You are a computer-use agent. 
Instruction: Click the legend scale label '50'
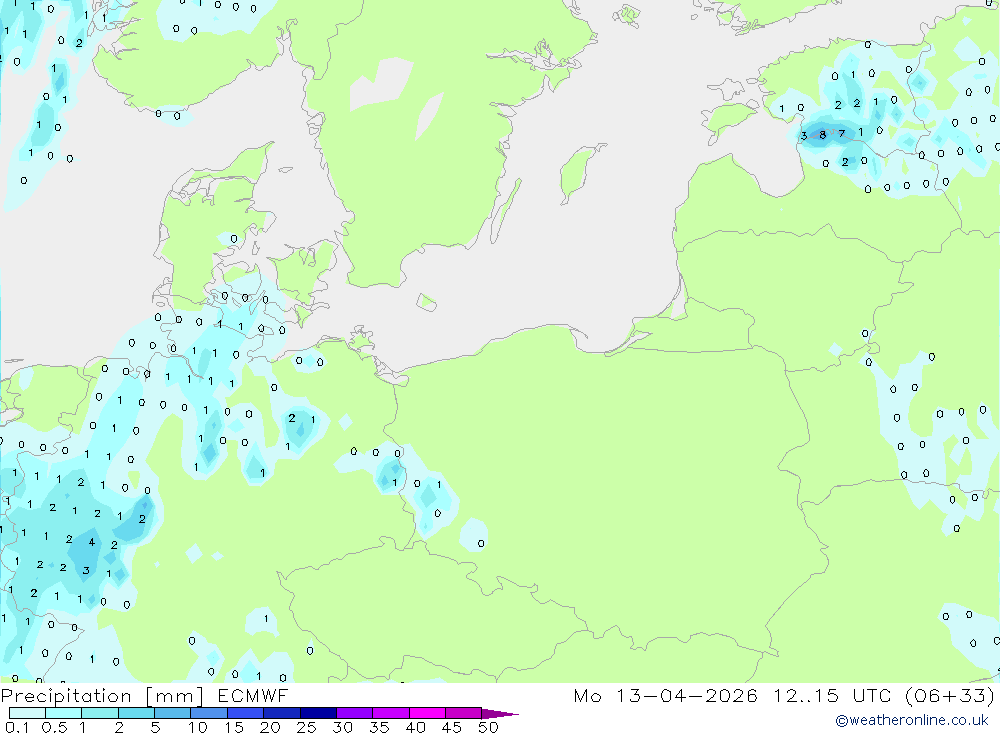point(489,727)
